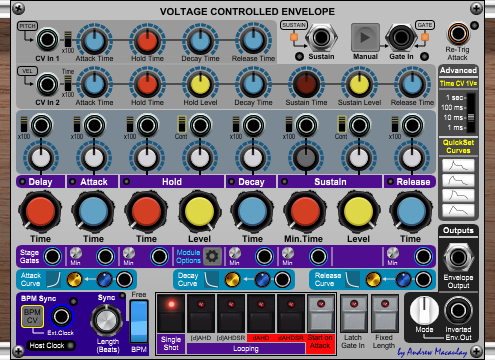This screenshot has height=360, width=495.
Task: Click the large yellow Sustain Level knob
Action: [x=358, y=212]
